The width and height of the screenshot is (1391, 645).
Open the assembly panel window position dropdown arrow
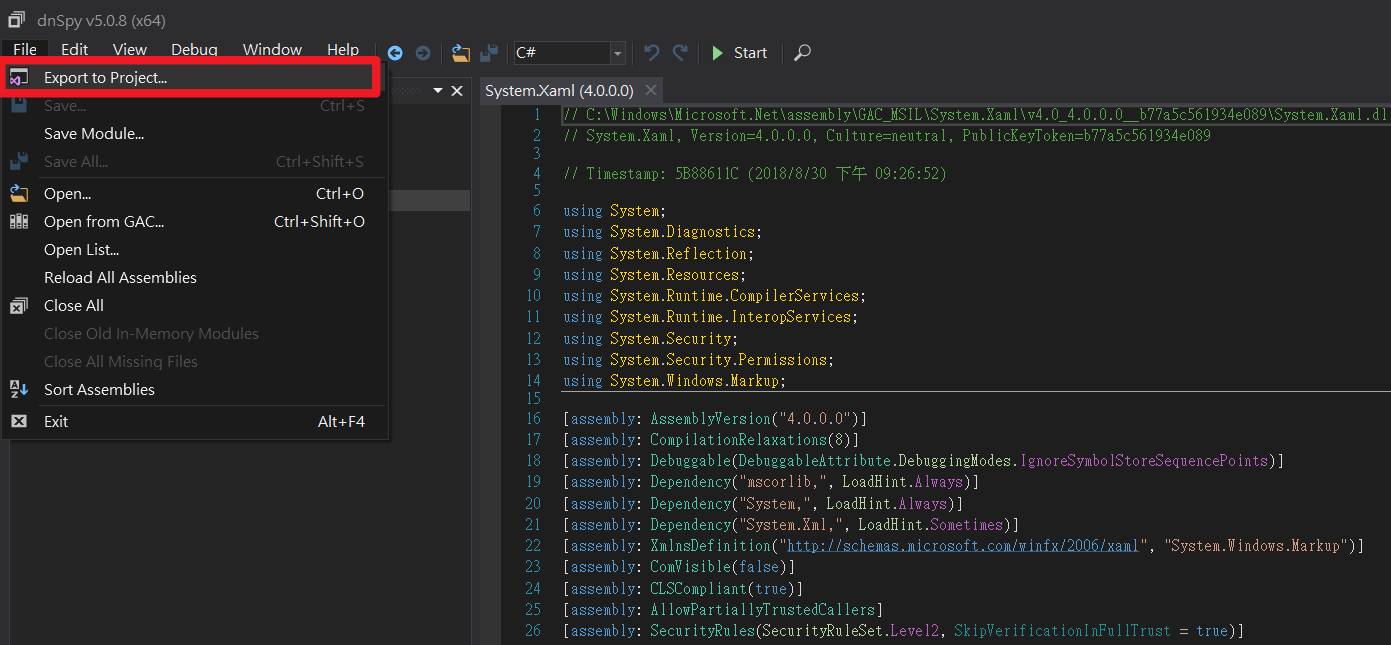coord(438,91)
